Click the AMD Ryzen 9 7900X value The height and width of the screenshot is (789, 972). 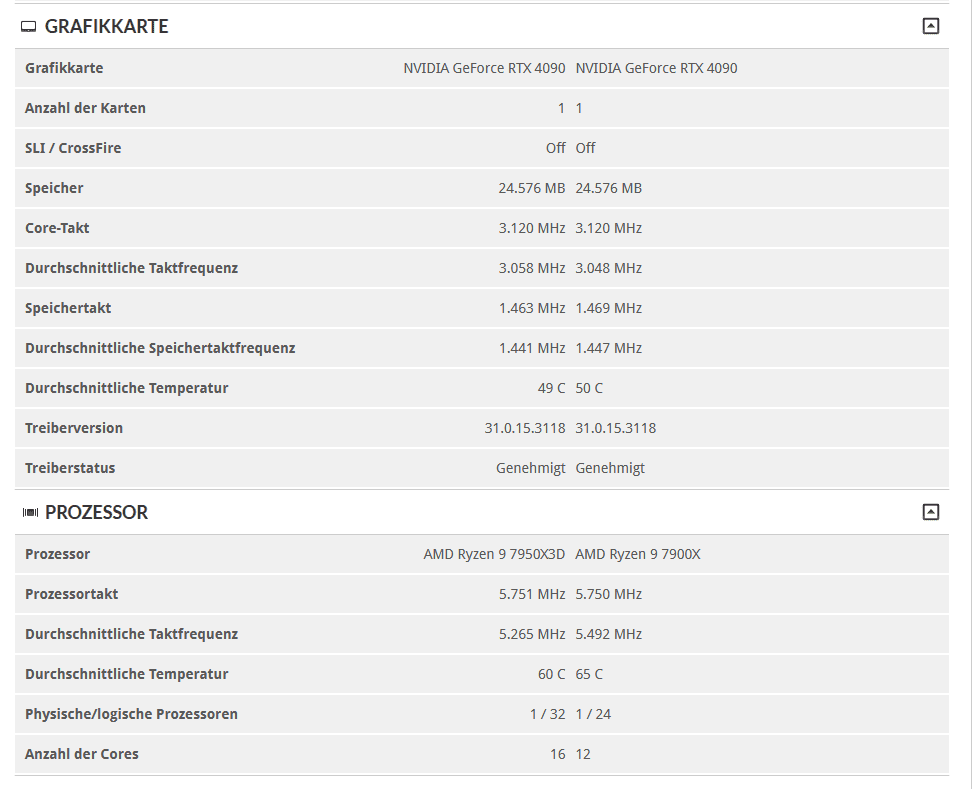point(638,554)
